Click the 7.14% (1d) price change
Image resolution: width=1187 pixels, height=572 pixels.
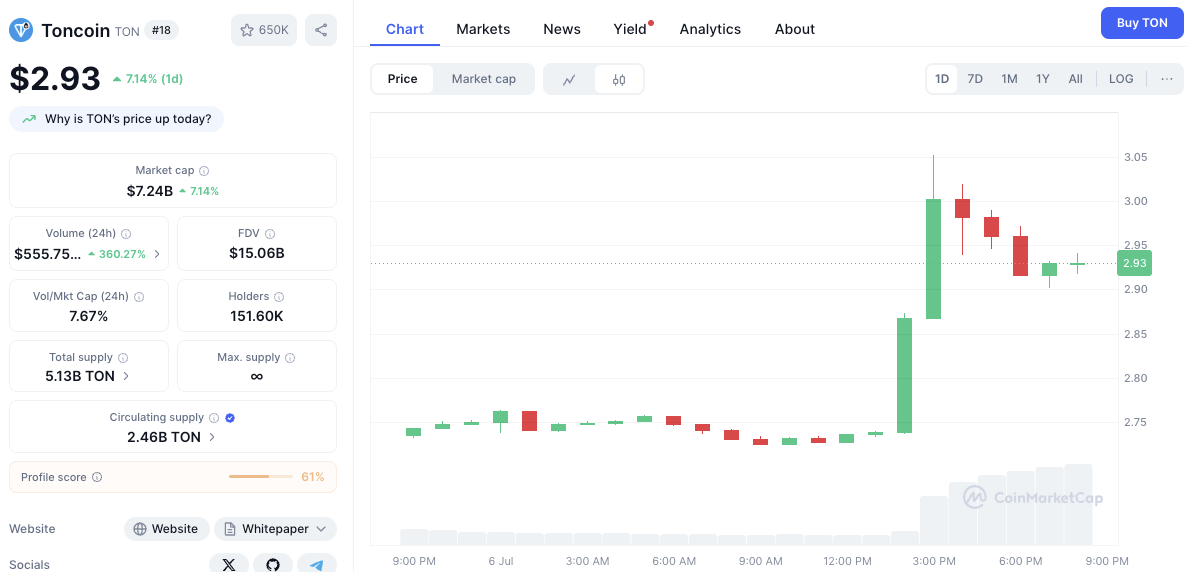(148, 79)
